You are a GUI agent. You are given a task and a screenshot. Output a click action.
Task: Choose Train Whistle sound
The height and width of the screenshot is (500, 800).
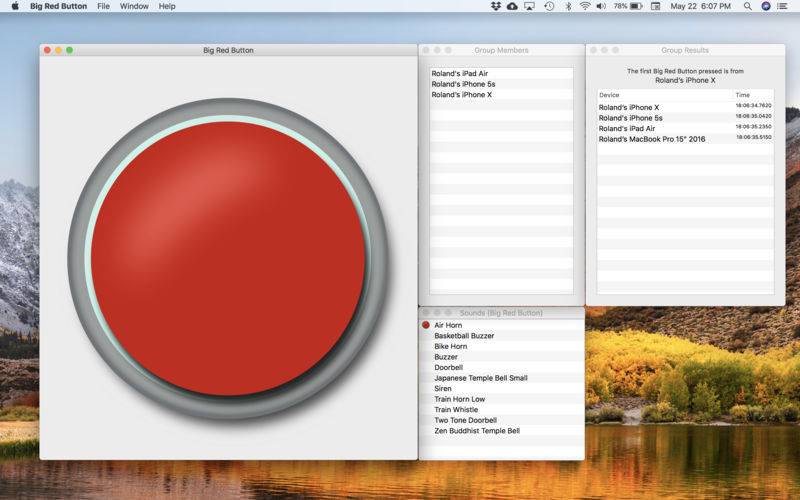tap(502, 410)
